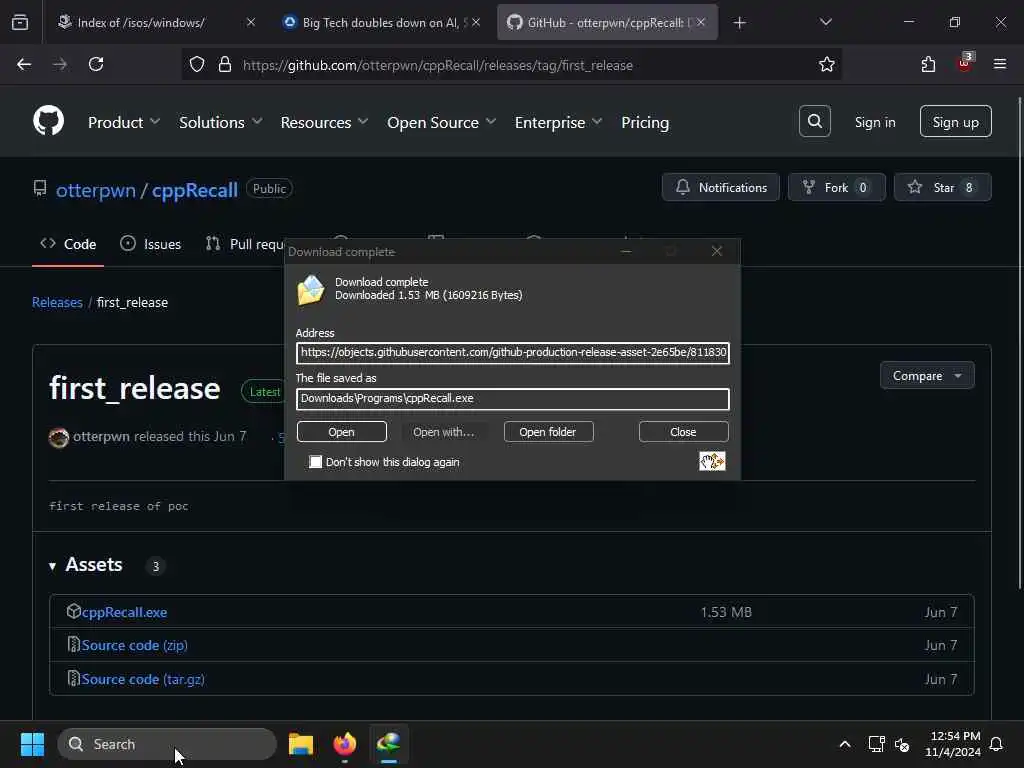Click the Open button in download dialog
This screenshot has width=1024, height=768.
(342, 432)
